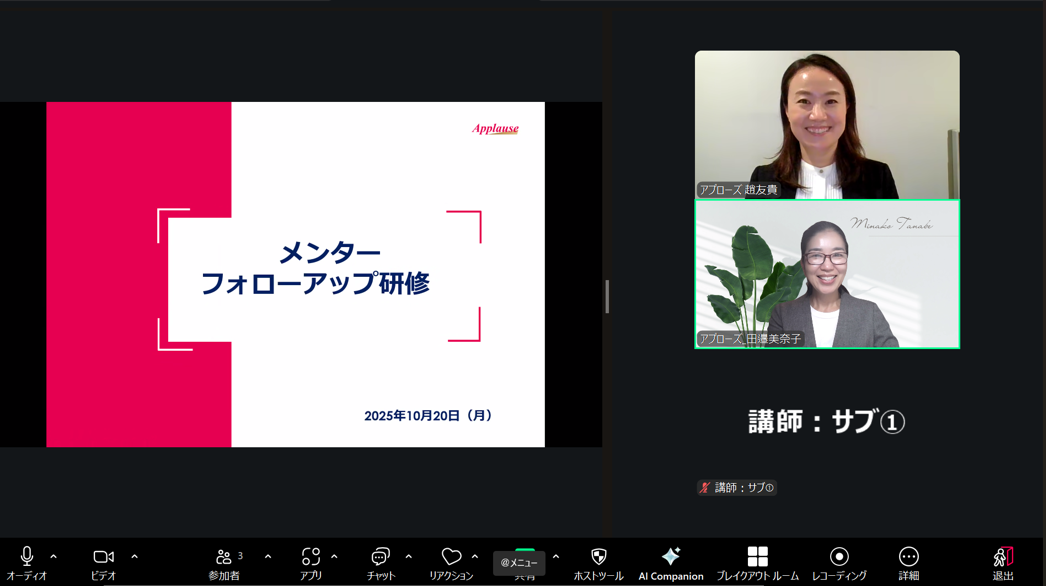
Task: Expand the arrow next to 参加者
Action: pos(268,557)
